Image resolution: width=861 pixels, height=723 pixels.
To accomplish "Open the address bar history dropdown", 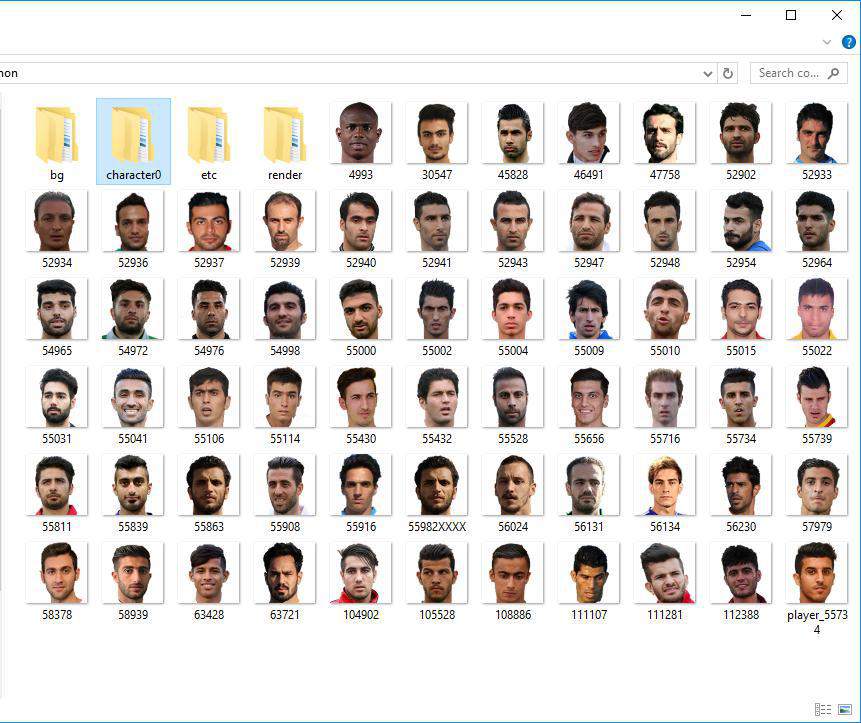I will 708,73.
